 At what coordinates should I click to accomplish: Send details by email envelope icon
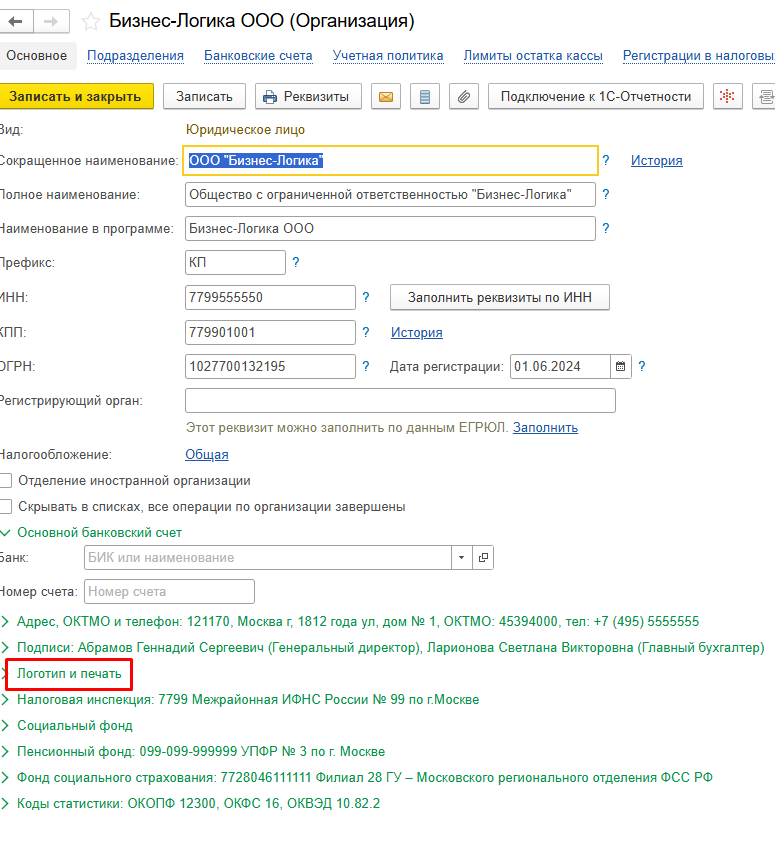pyautogui.click(x=386, y=97)
